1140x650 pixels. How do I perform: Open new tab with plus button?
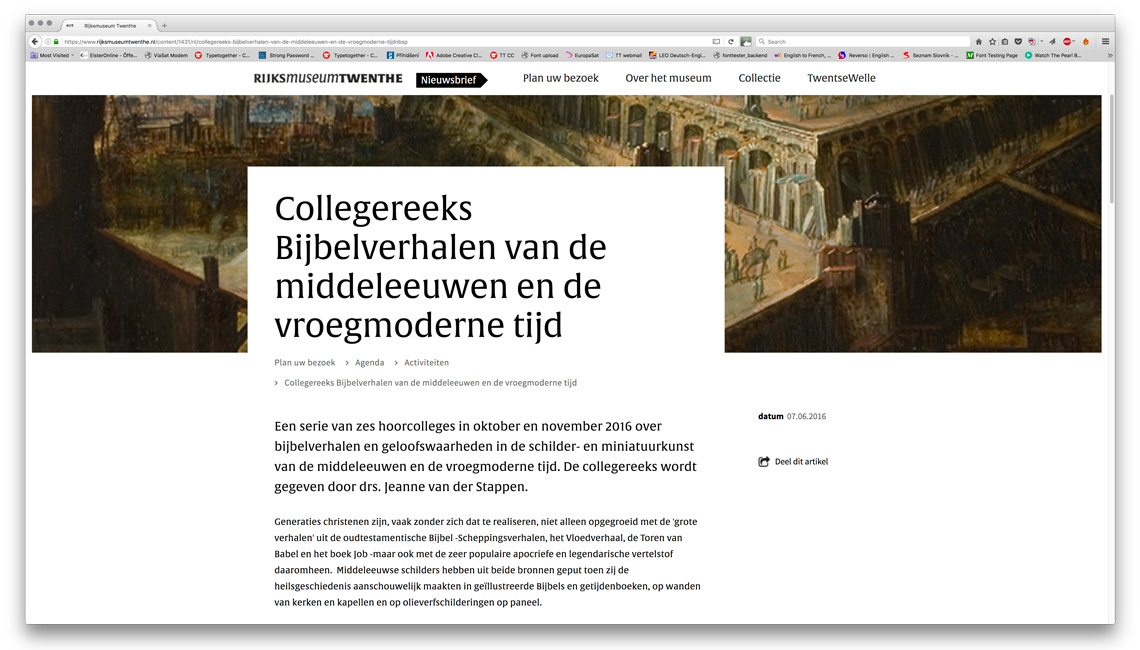(164, 25)
